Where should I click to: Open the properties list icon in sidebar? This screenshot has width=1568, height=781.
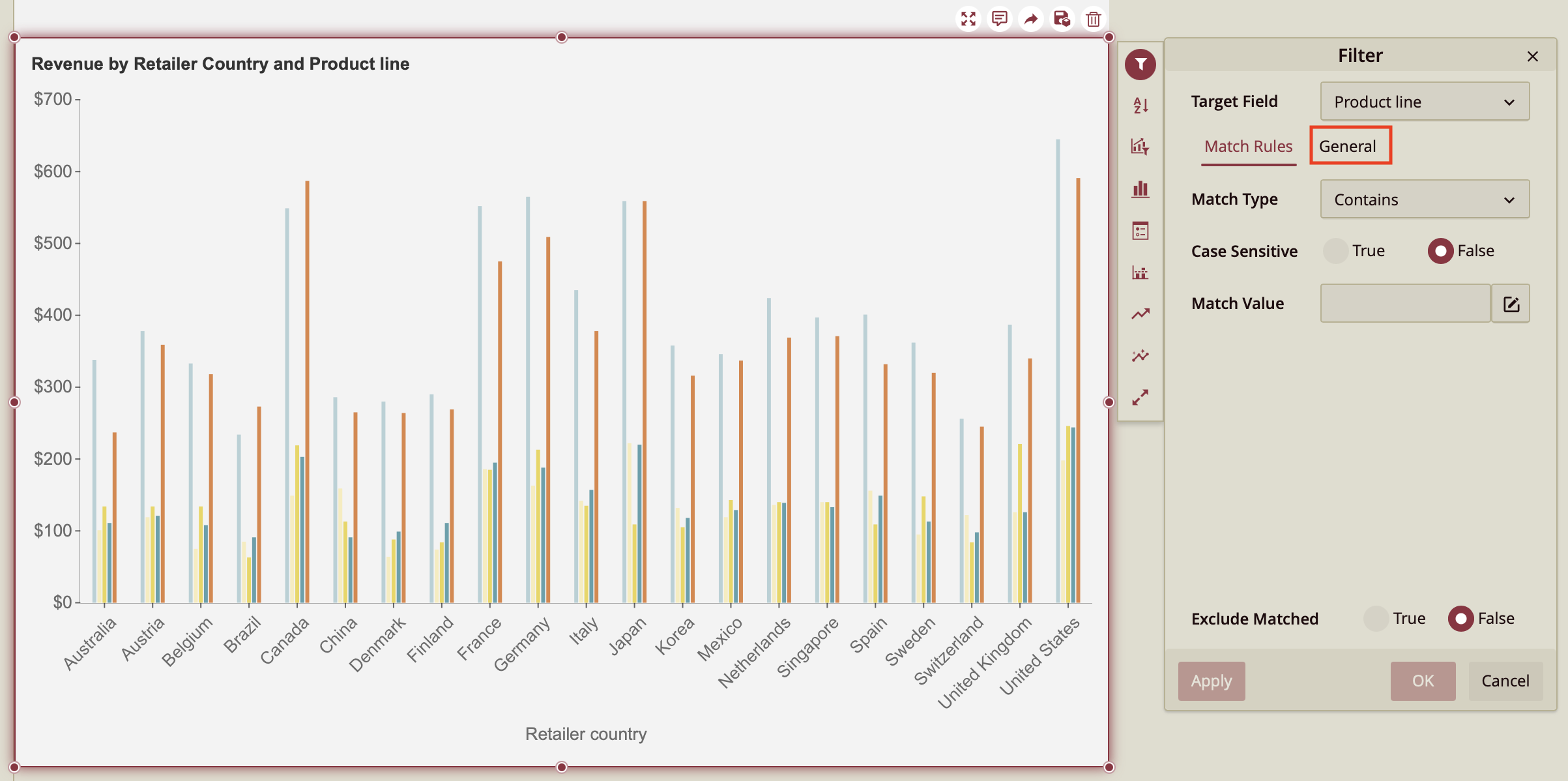[1140, 231]
